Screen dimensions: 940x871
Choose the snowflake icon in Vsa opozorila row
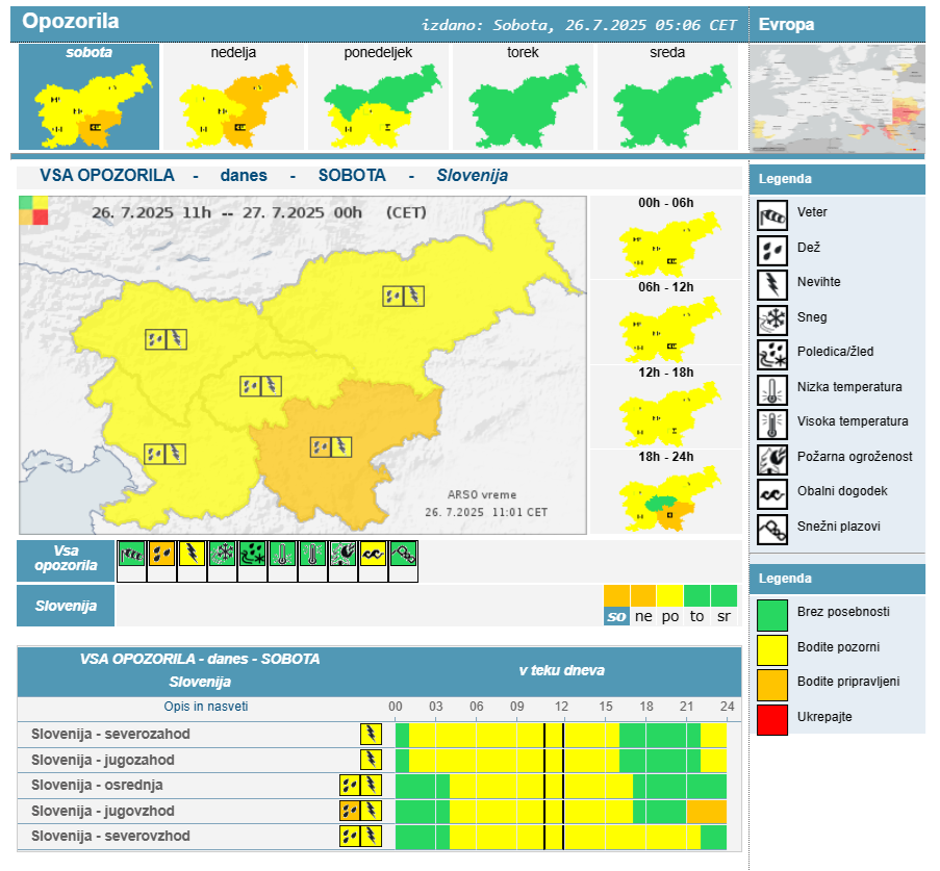coord(223,557)
